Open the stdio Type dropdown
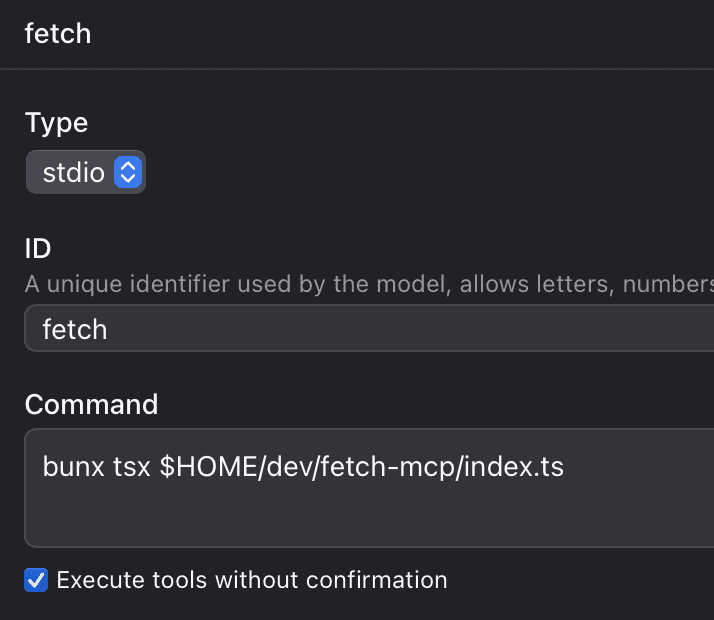The image size is (714, 620). (x=86, y=172)
